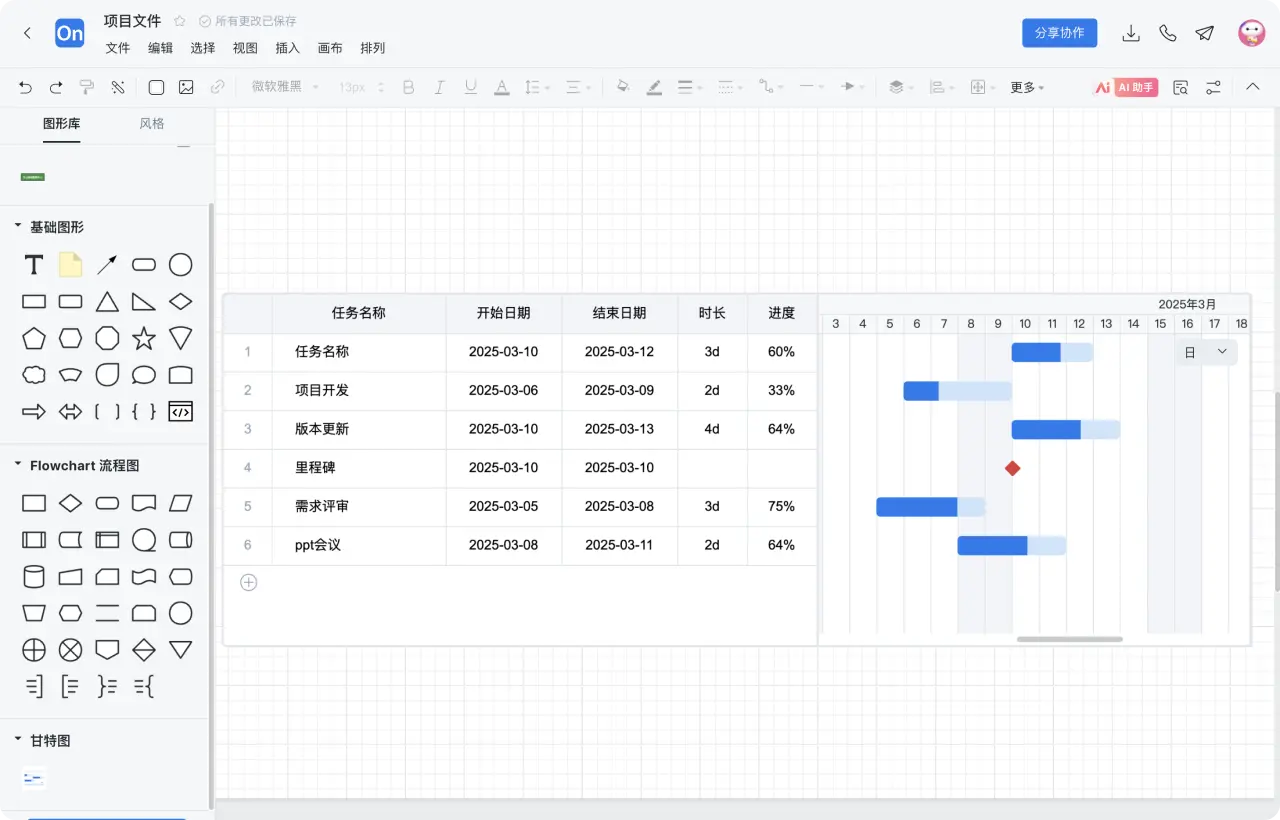The height and width of the screenshot is (820, 1280).
Task: Select the format painter icon
Action: click(86, 87)
